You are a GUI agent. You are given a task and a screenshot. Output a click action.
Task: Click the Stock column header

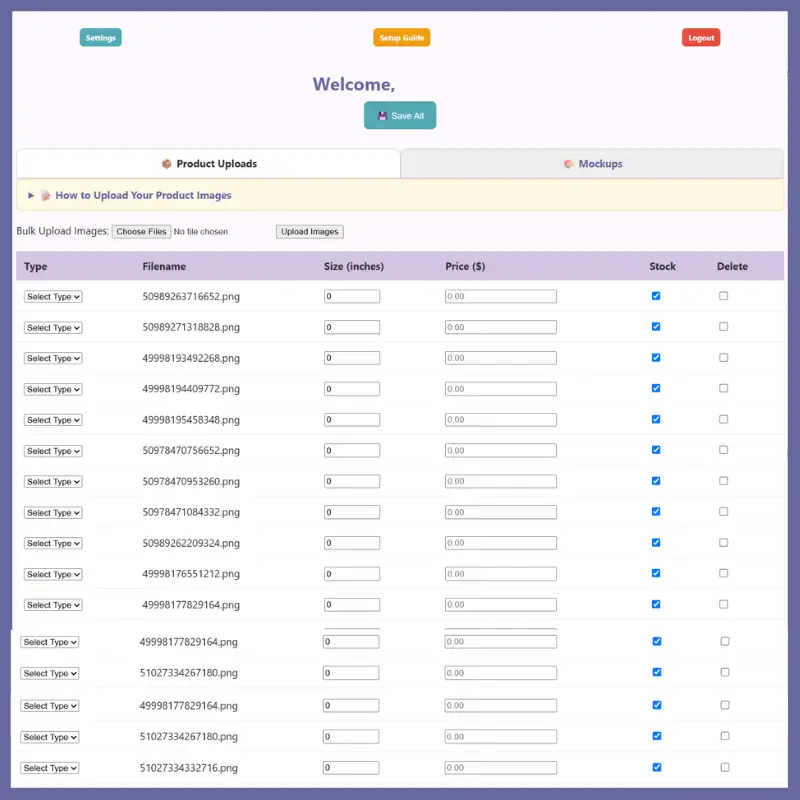tap(662, 266)
